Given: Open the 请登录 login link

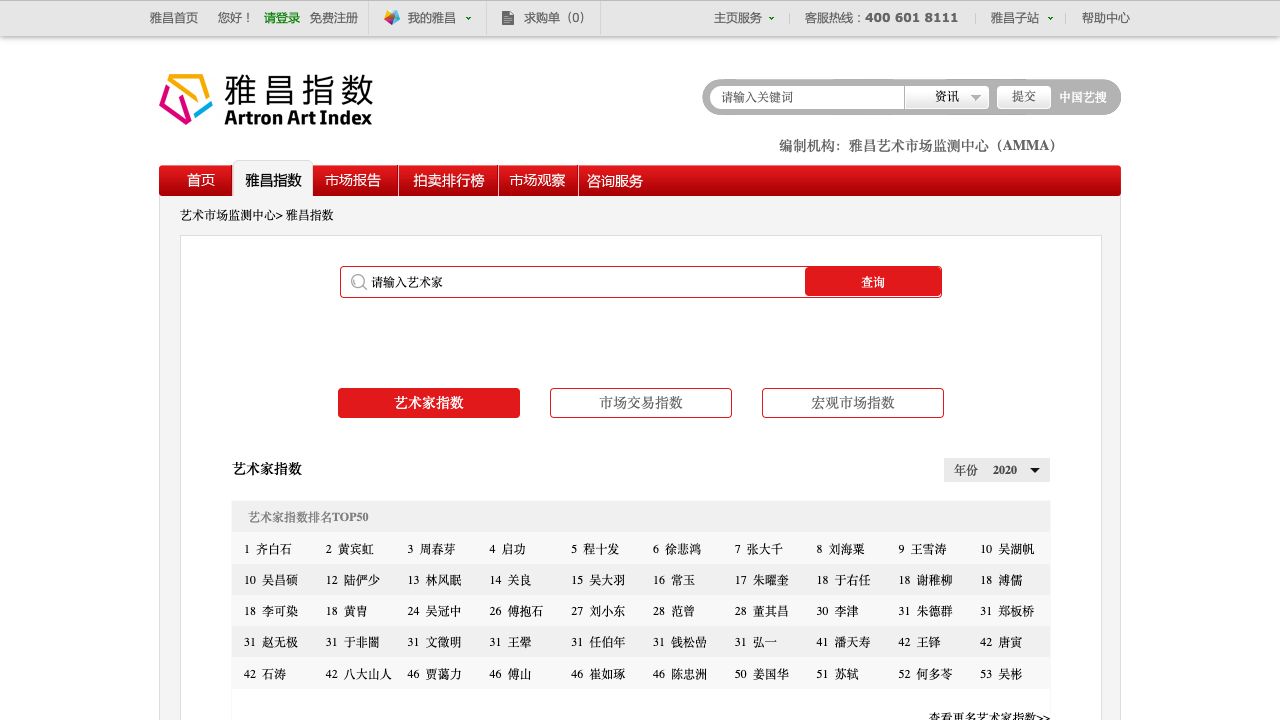Looking at the screenshot, I should [281, 18].
